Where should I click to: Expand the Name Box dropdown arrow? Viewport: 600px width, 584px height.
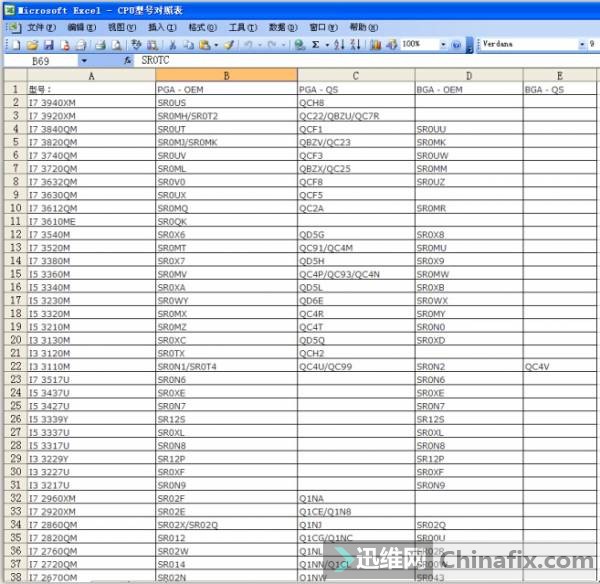coord(84,61)
